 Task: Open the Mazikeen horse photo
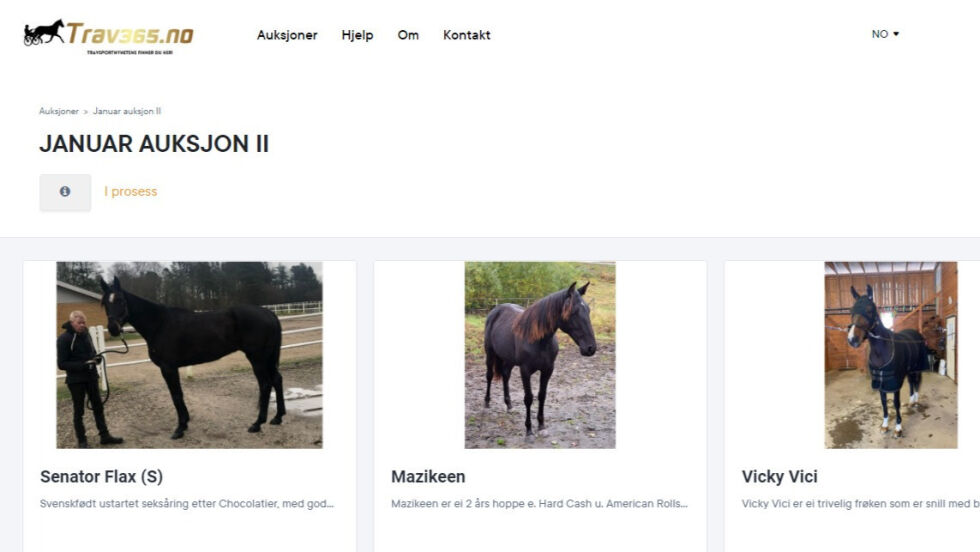540,354
